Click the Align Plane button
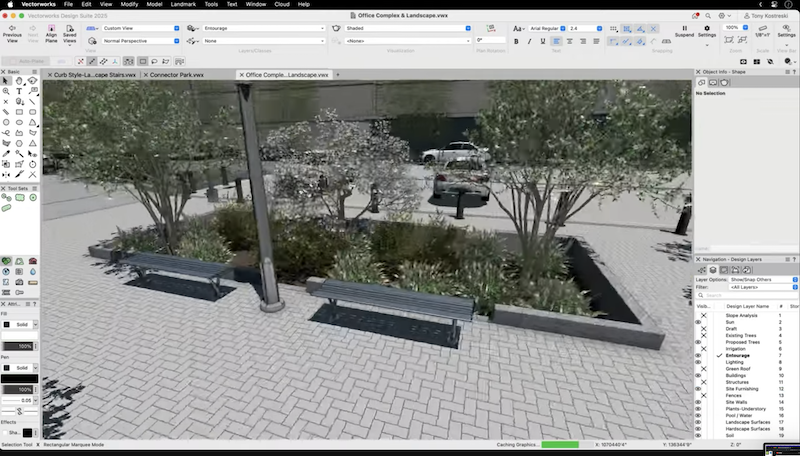Image resolution: width=800 pixels, height=456 pixels. 51,34
